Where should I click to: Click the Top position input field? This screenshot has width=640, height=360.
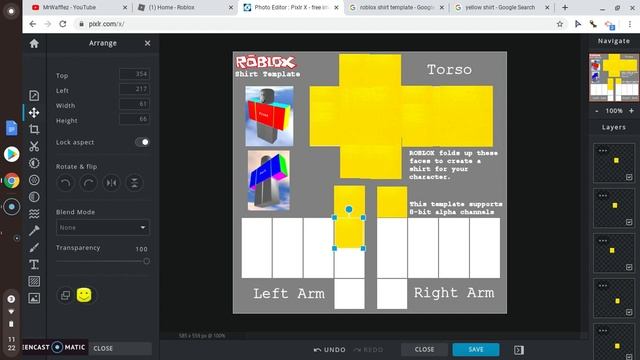[x=134, y=74]
